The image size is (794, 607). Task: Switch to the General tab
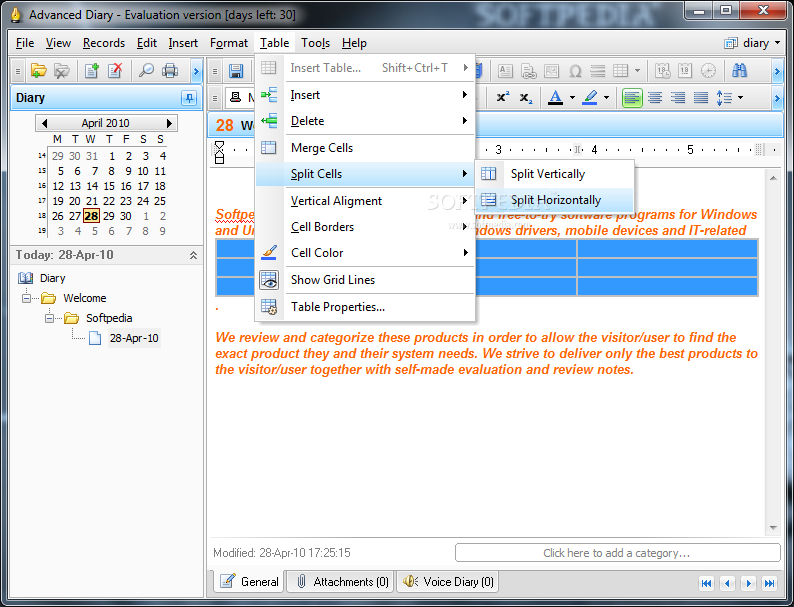(x=250, y=582)
